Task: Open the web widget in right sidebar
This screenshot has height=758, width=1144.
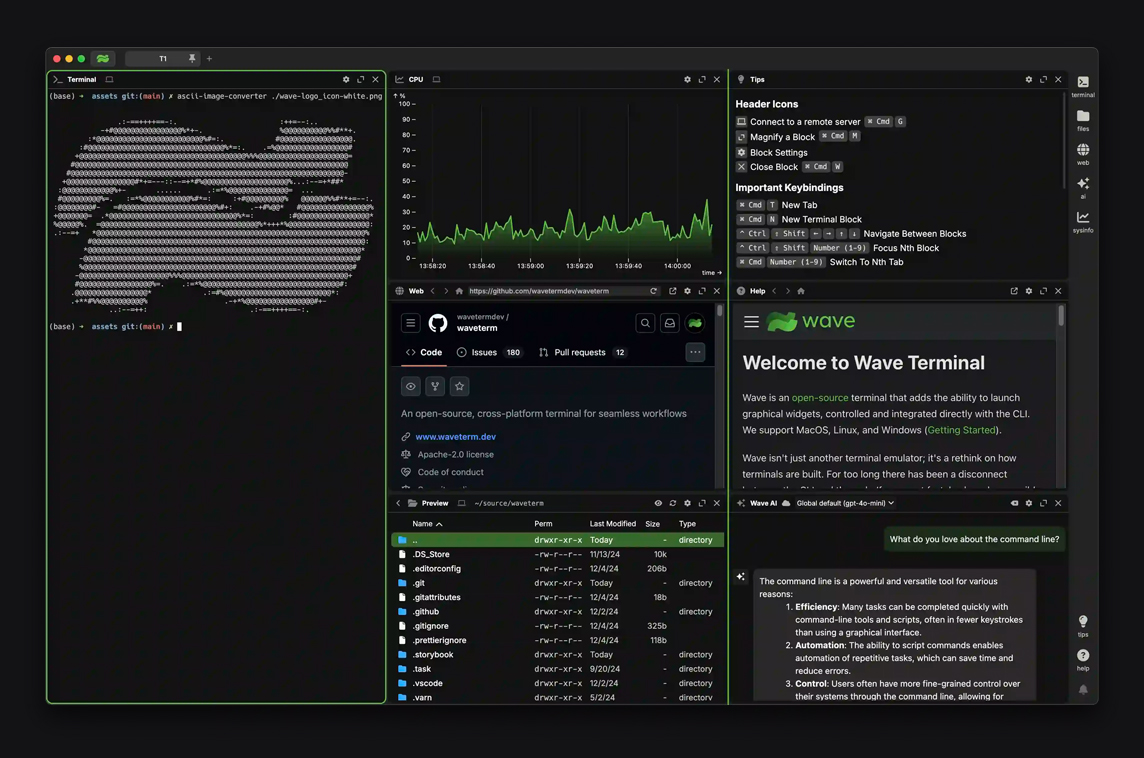Action: (x=1083, y=154)
